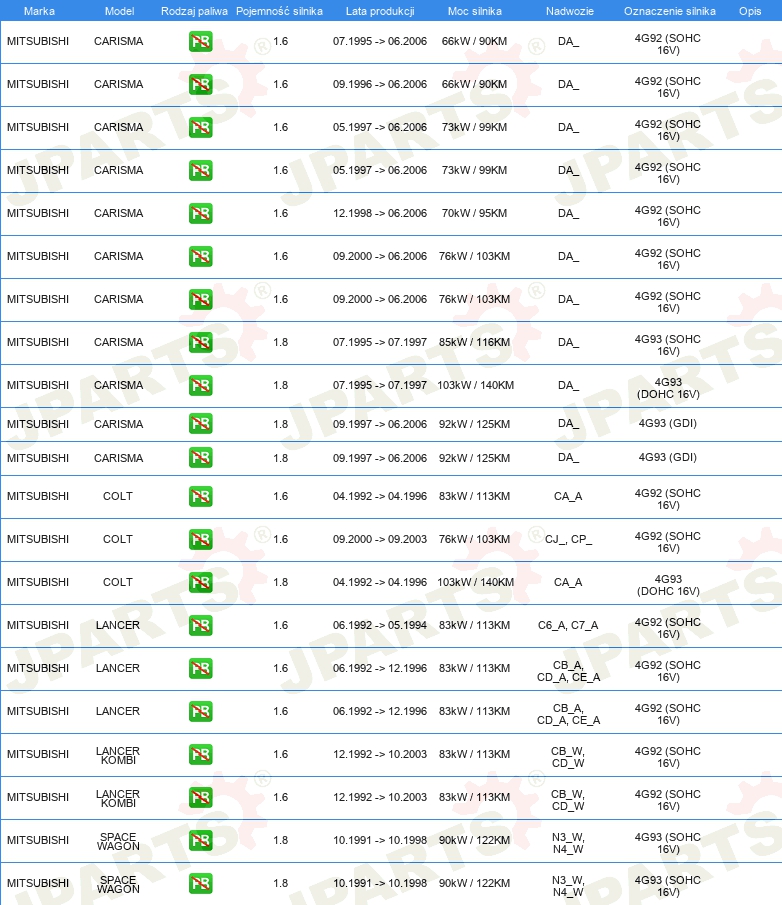The height and width of the screenshot is (905, 782).
Task: Click 4G93 (SOHC 16V) in the Carisma 85kW row
Action: click(x=668, y=345)
